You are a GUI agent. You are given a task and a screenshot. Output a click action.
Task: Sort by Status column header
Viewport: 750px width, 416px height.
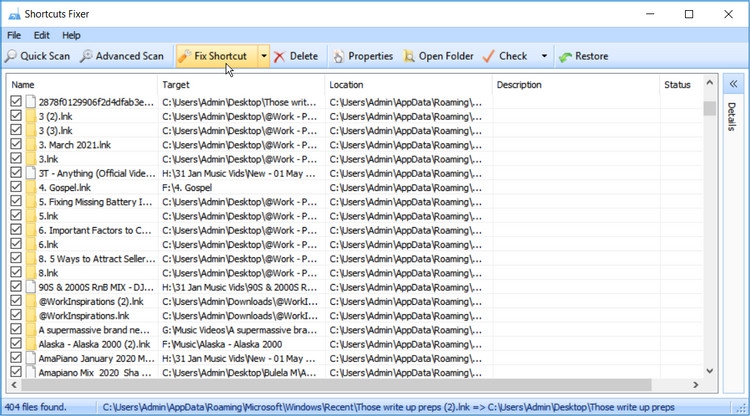point(681,85)
